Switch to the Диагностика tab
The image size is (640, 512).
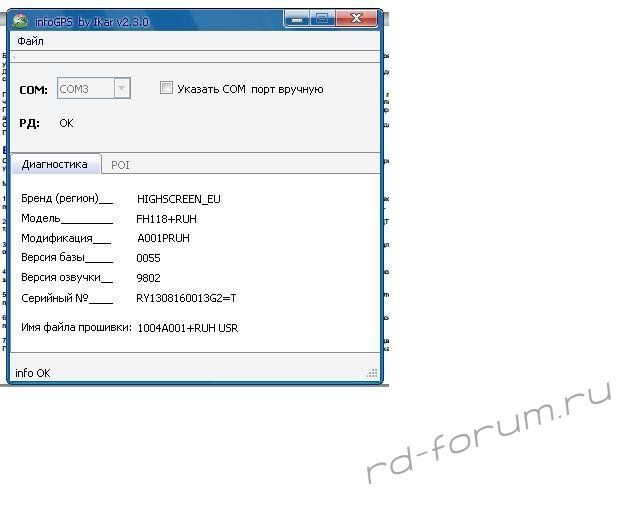54,164
